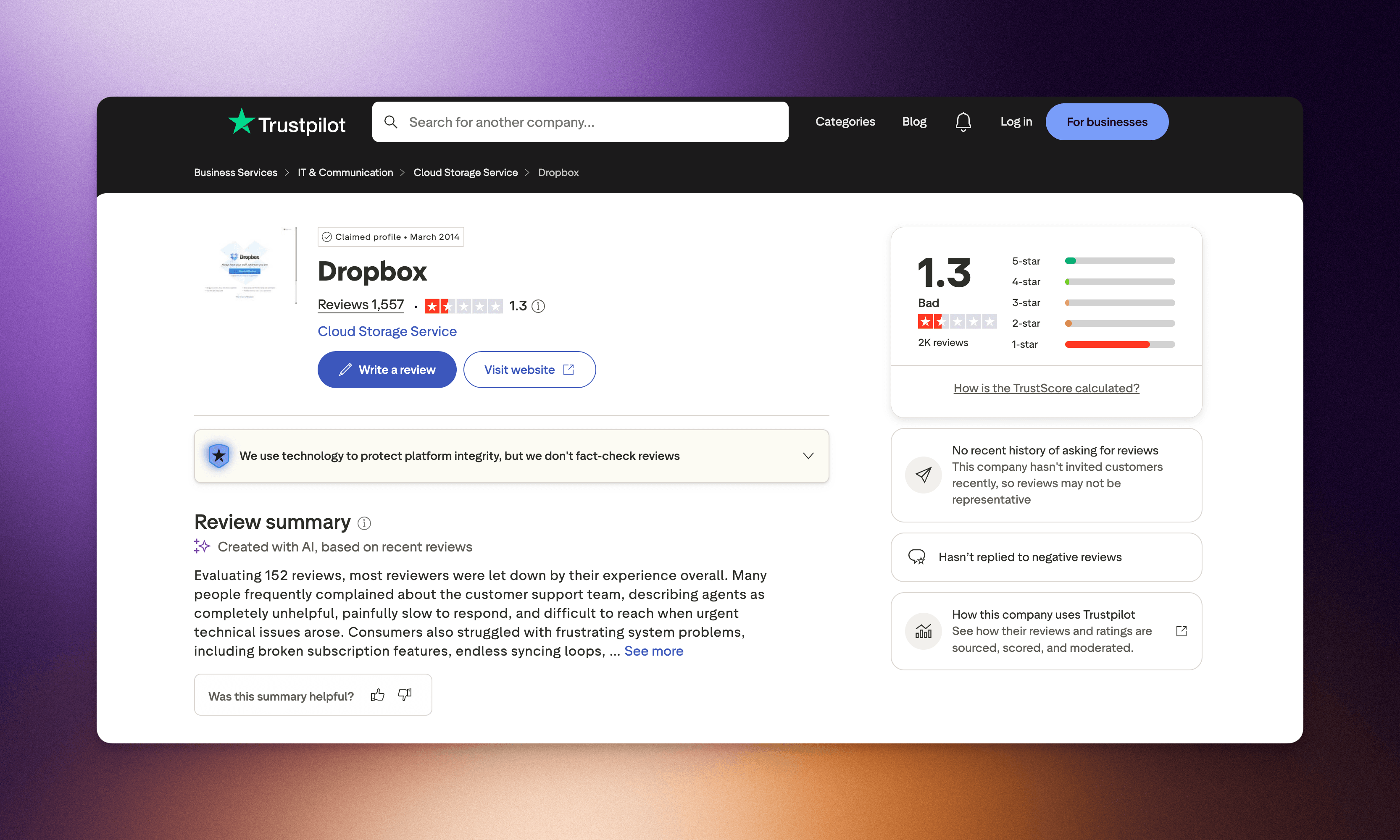
Task: Click the star rating below Bad label
Action: coord(957,321)
